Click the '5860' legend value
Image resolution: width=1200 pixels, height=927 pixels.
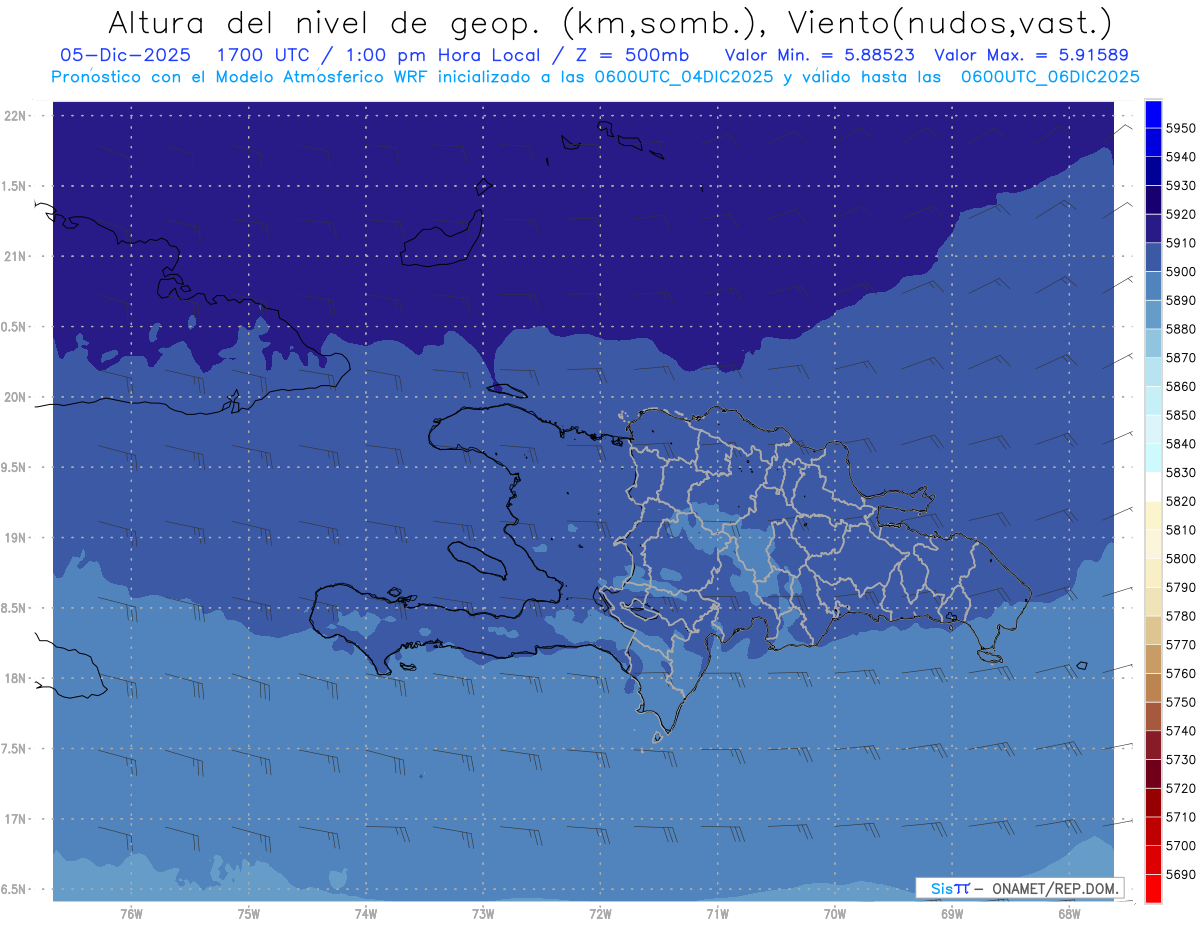coord(1181,386)
